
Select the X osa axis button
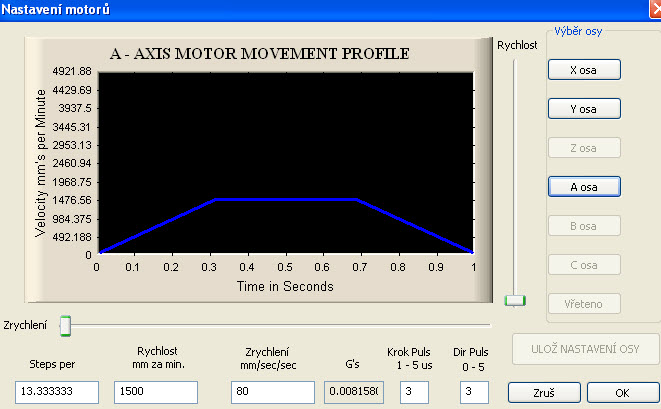(x=584, y=70)
